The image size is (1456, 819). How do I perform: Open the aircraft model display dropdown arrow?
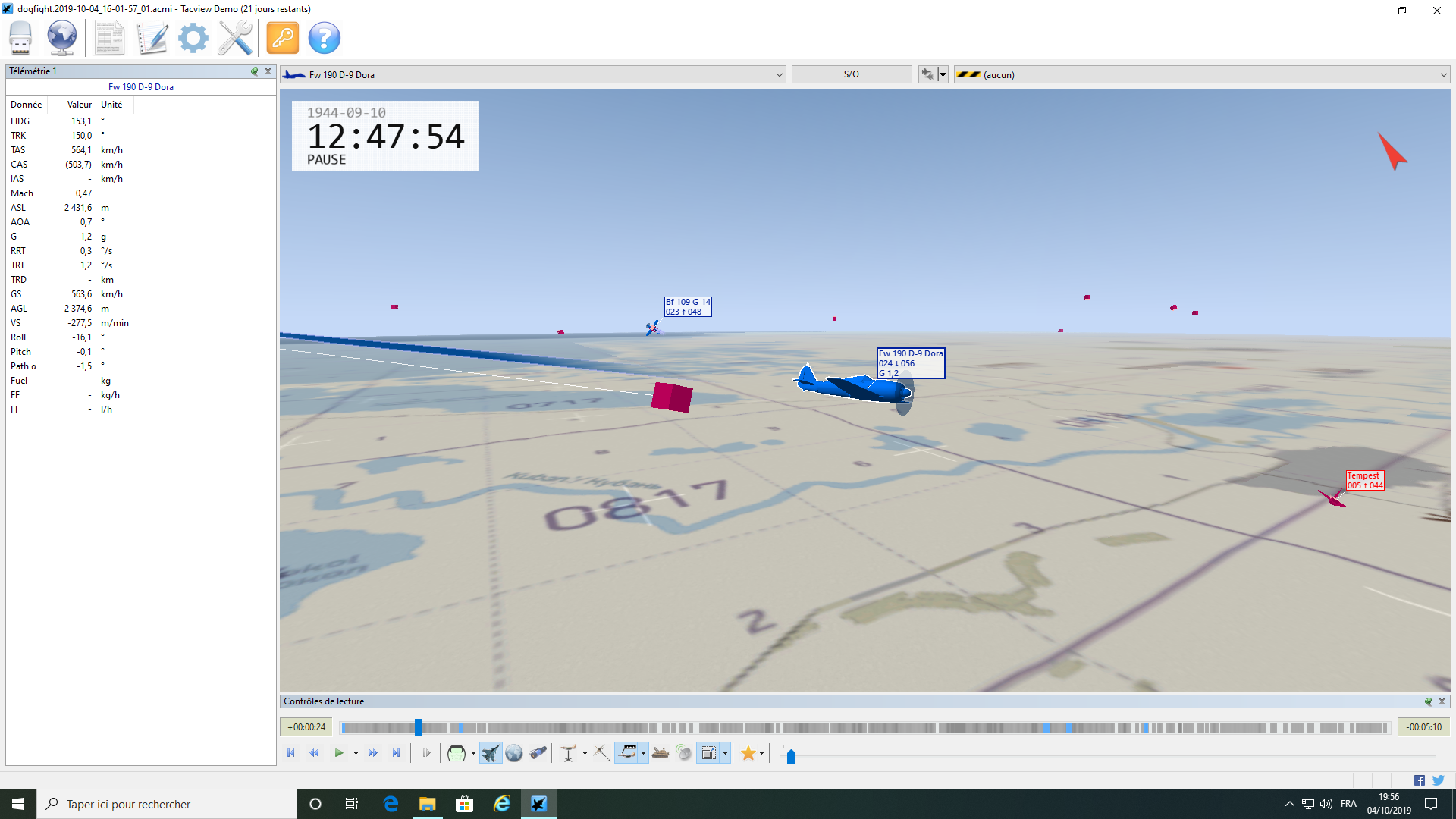[585, 753]
